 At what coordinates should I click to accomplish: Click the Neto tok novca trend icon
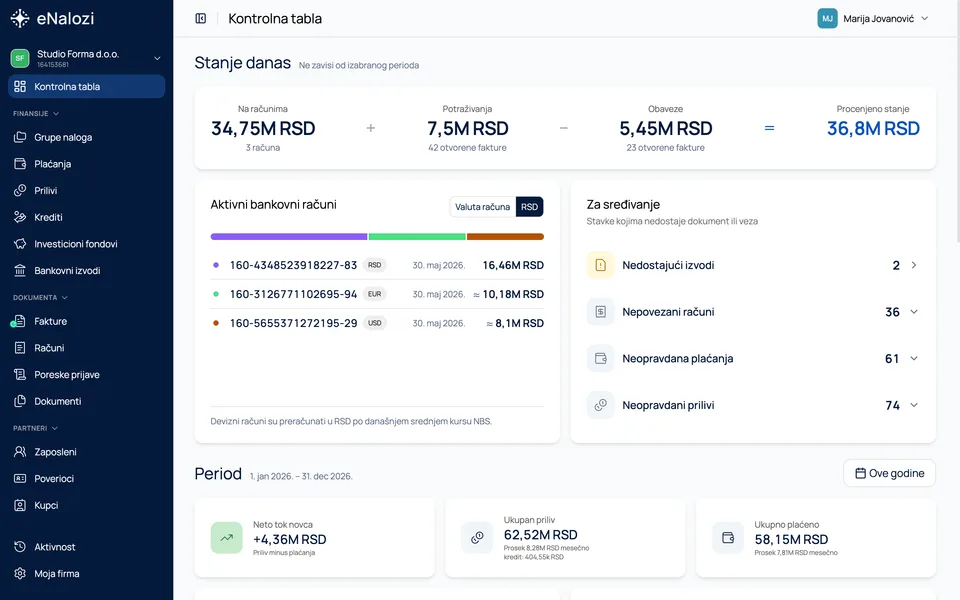227,538
